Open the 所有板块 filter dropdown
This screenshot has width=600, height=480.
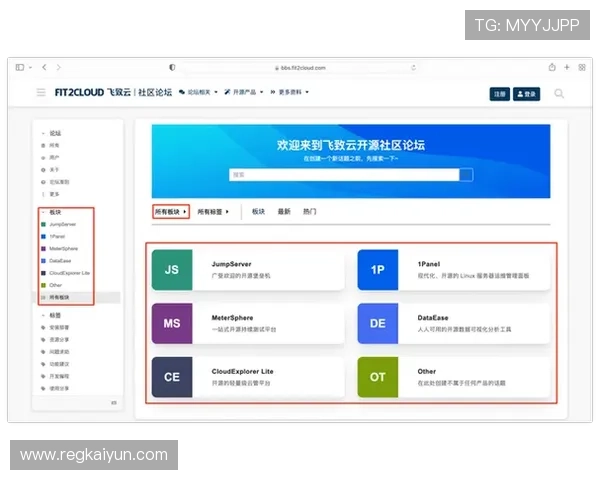(171, 212)
